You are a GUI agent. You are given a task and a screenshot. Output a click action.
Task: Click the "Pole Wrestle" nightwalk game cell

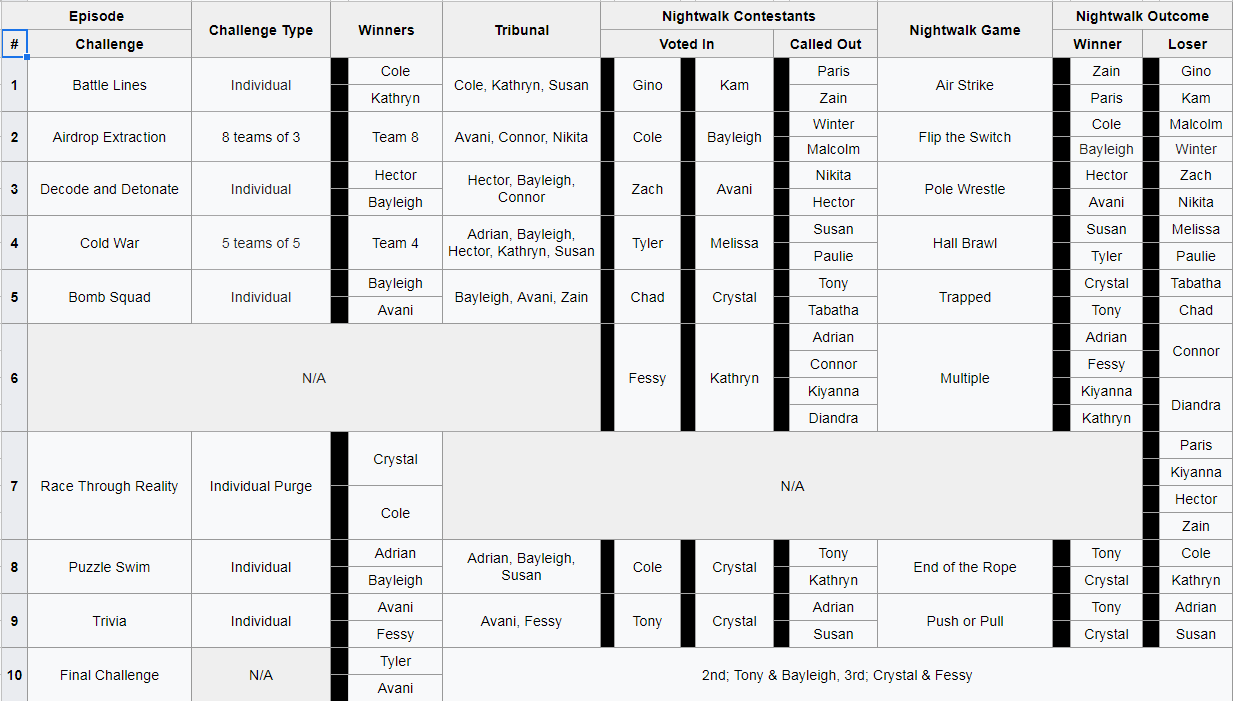(964, 189)
